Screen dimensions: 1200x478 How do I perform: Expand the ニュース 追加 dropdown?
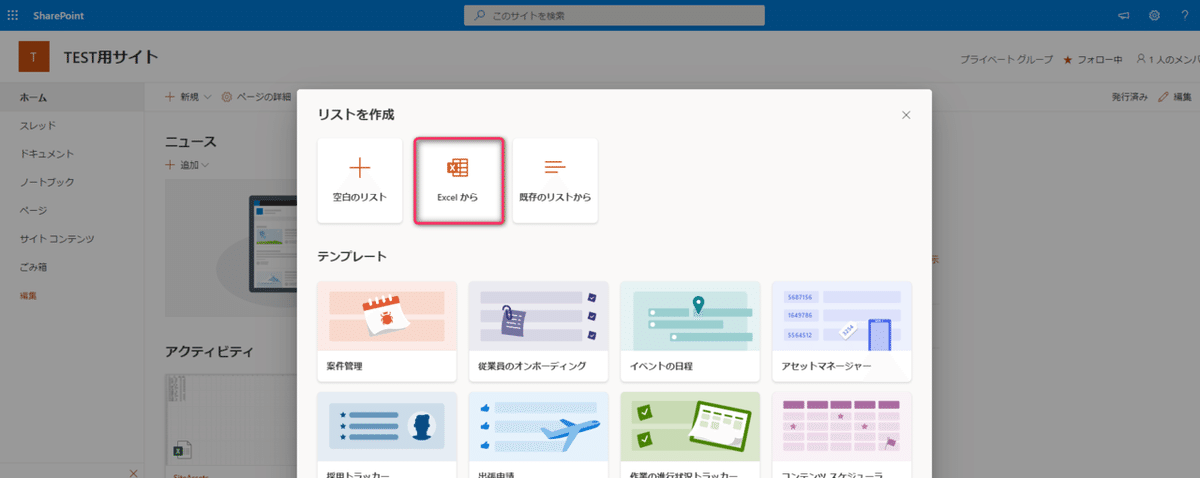186,164
